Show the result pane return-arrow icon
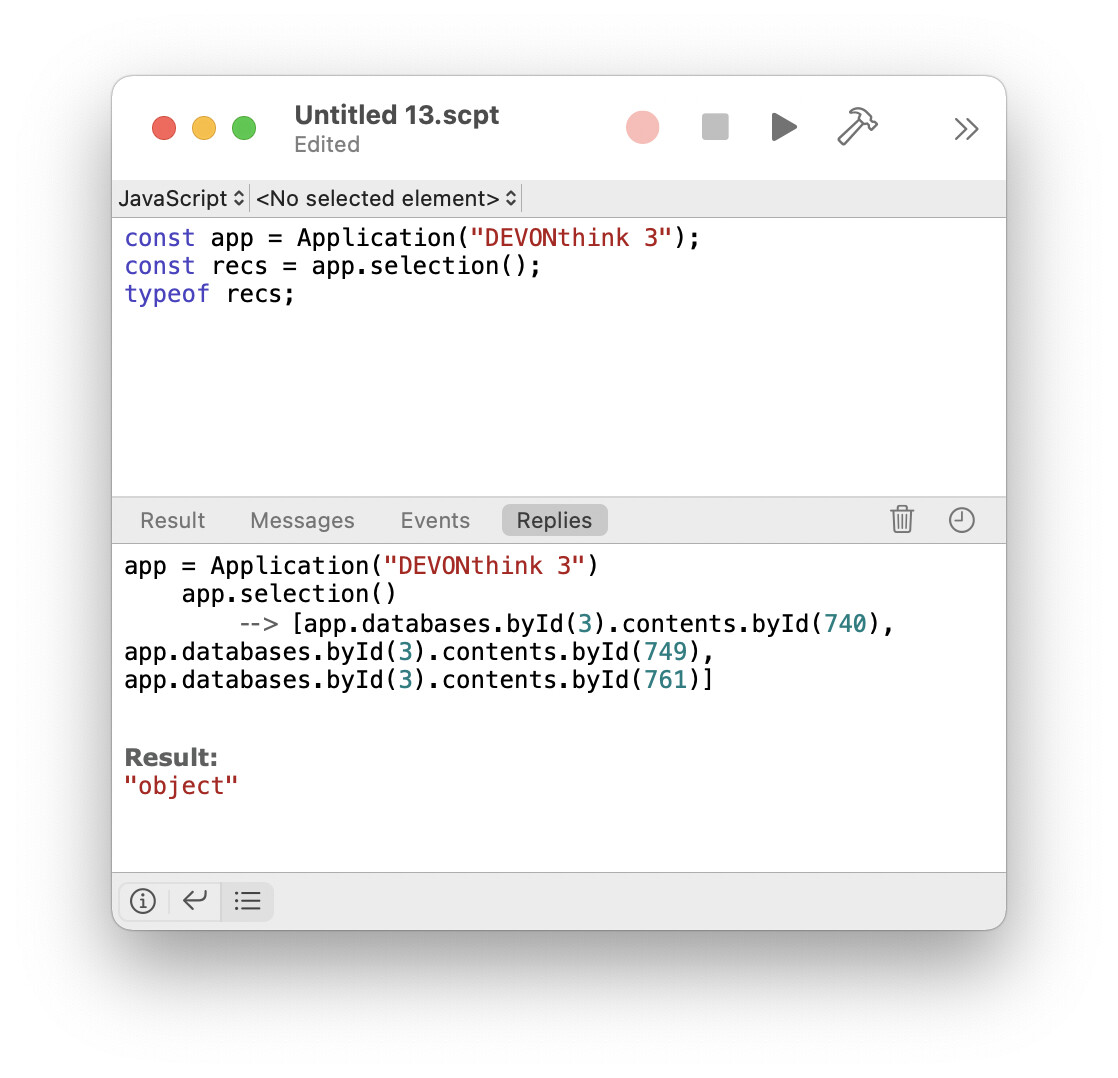The image size is (1118, 1078). pos(195,901)
